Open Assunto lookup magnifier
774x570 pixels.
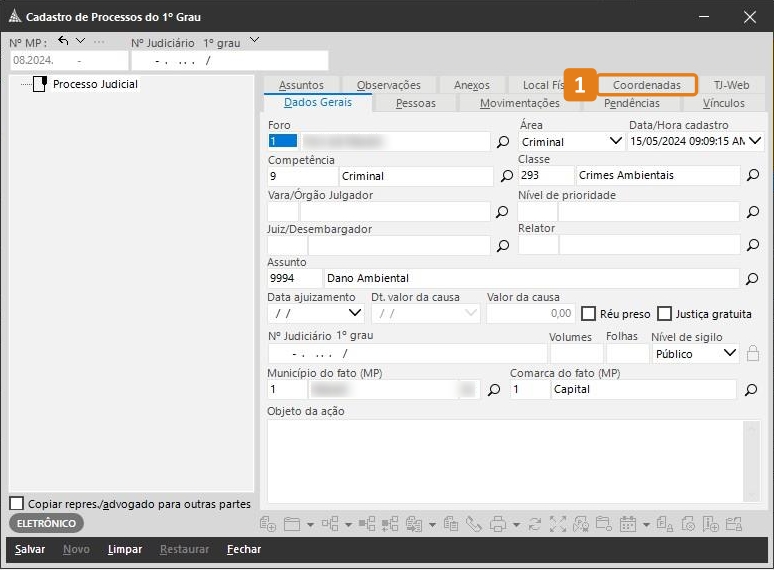pos(752,279)
